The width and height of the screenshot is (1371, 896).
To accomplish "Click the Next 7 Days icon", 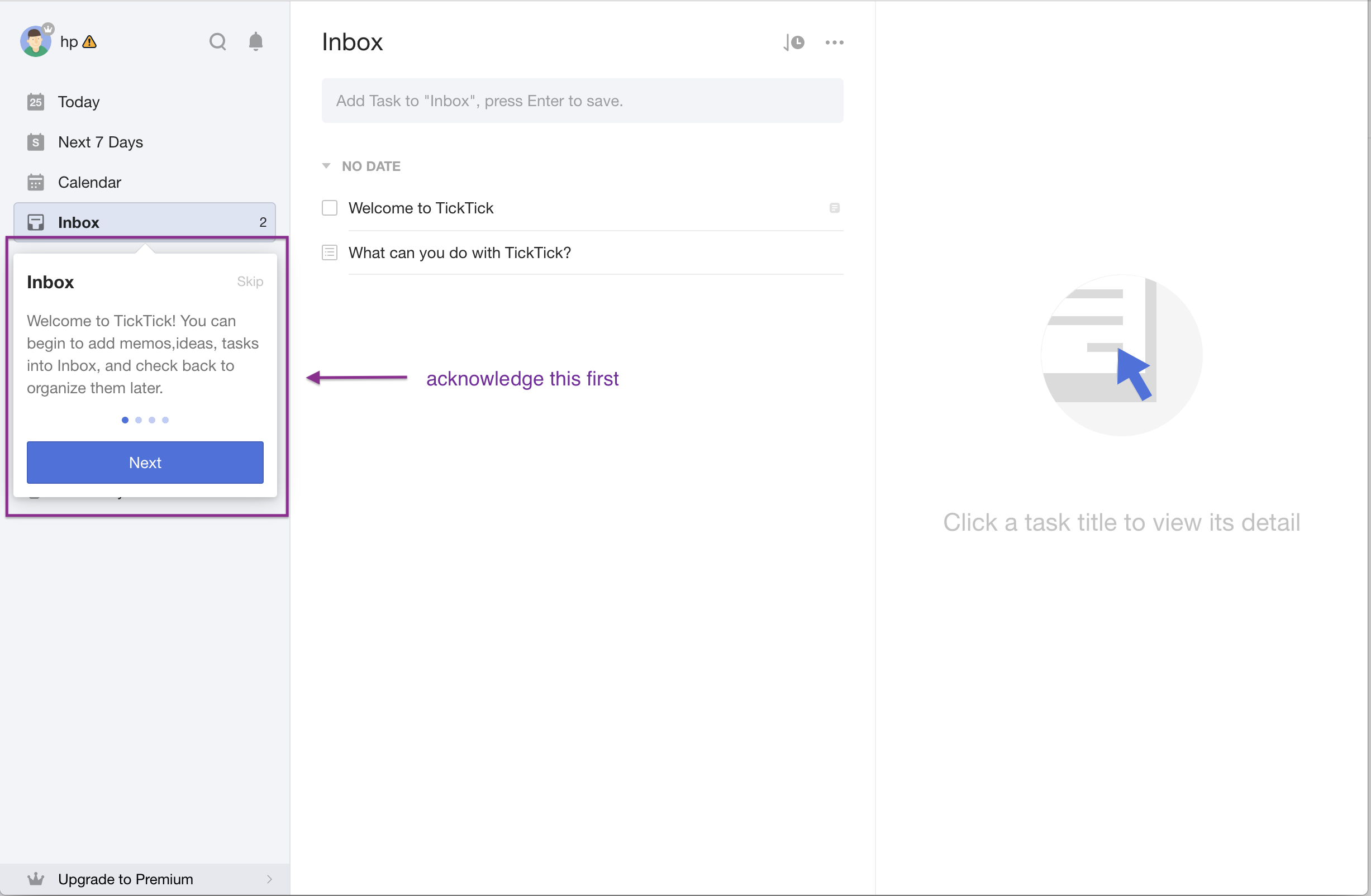I will pyautogui.click(x=36, y=142).
